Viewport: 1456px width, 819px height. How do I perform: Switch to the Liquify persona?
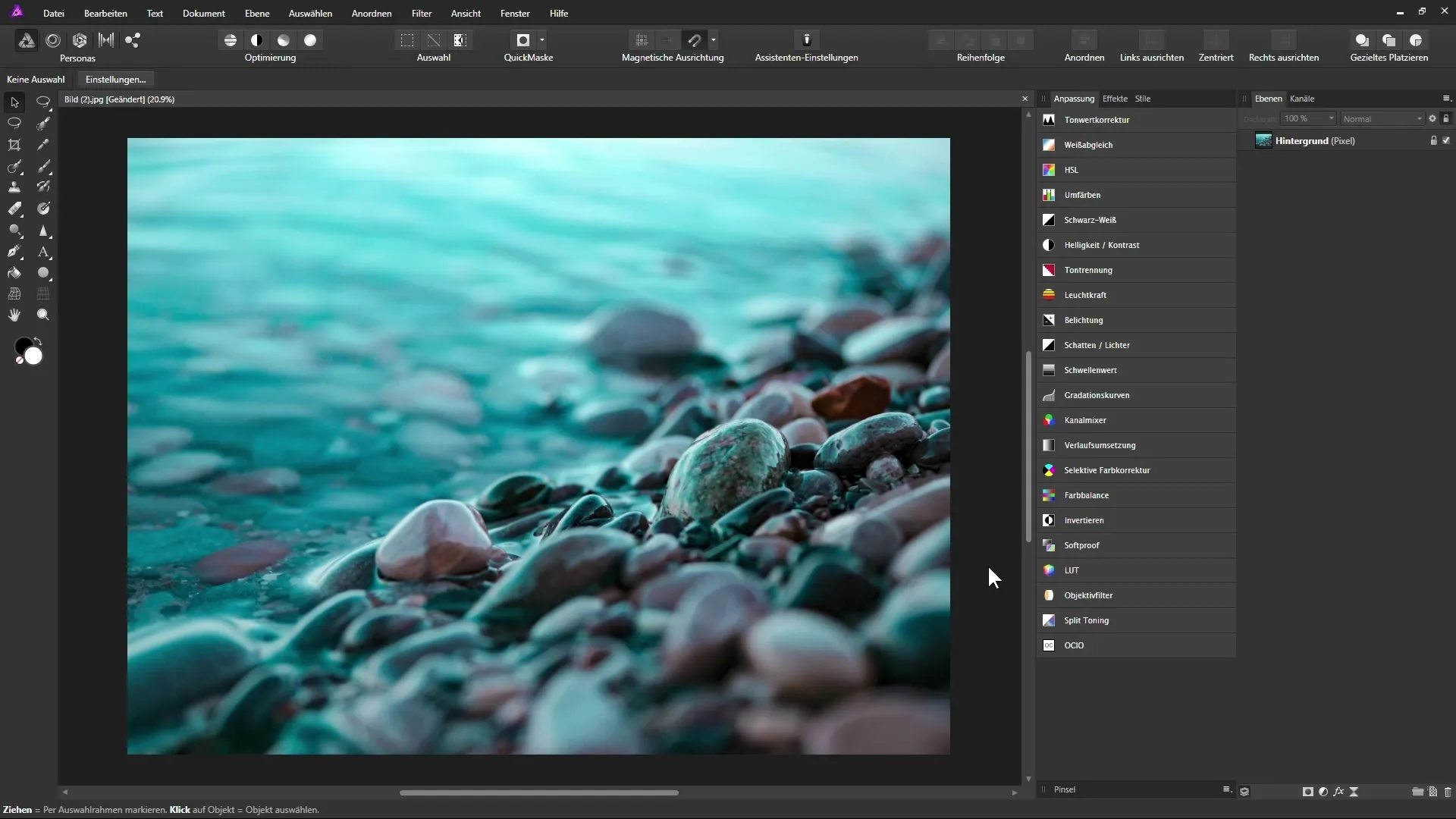point(53,40)
